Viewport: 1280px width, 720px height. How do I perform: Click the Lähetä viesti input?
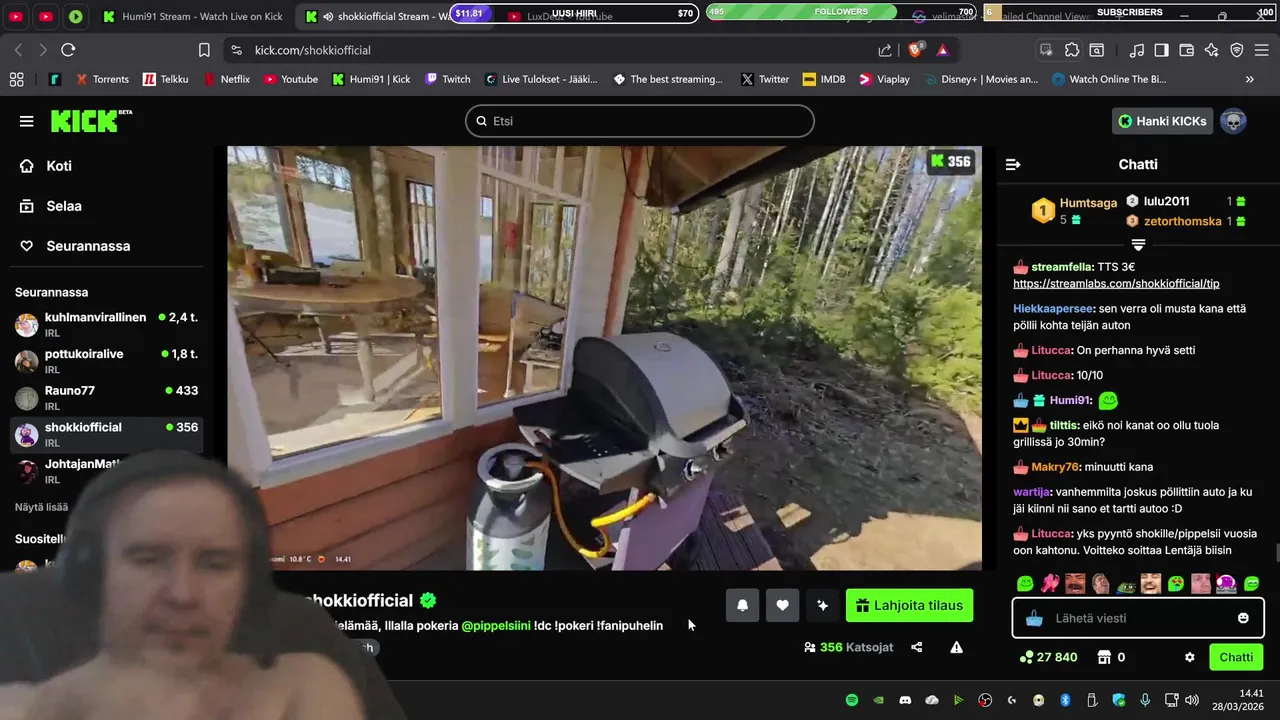1137,618
